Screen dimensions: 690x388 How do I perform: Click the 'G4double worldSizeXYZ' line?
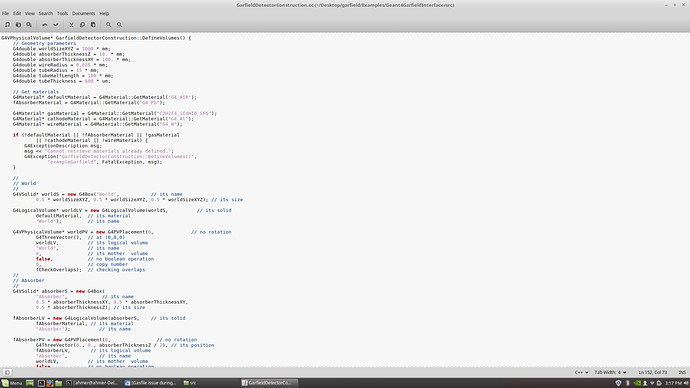click(62, 49)
